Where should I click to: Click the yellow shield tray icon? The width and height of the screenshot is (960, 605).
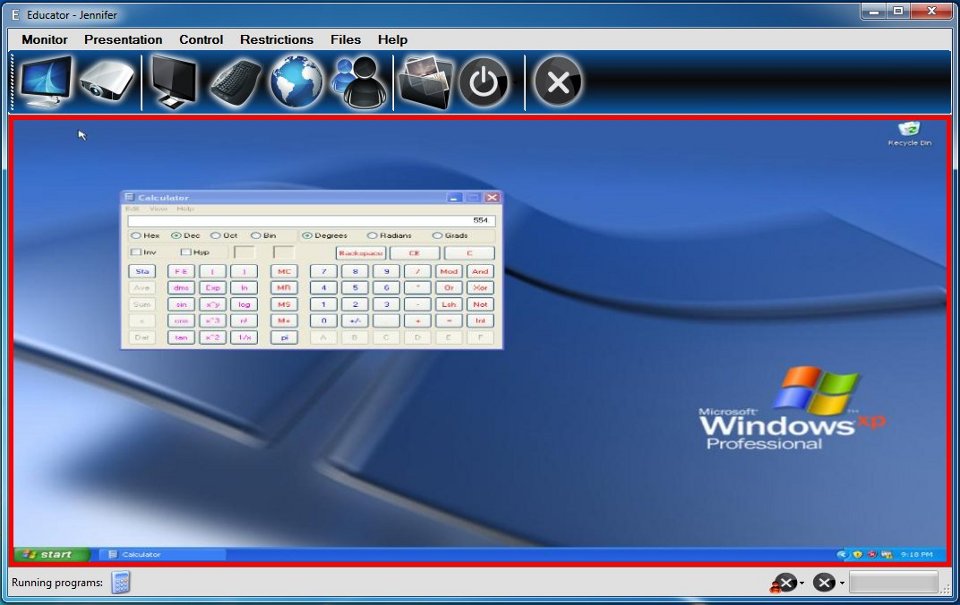coord(858,554)
